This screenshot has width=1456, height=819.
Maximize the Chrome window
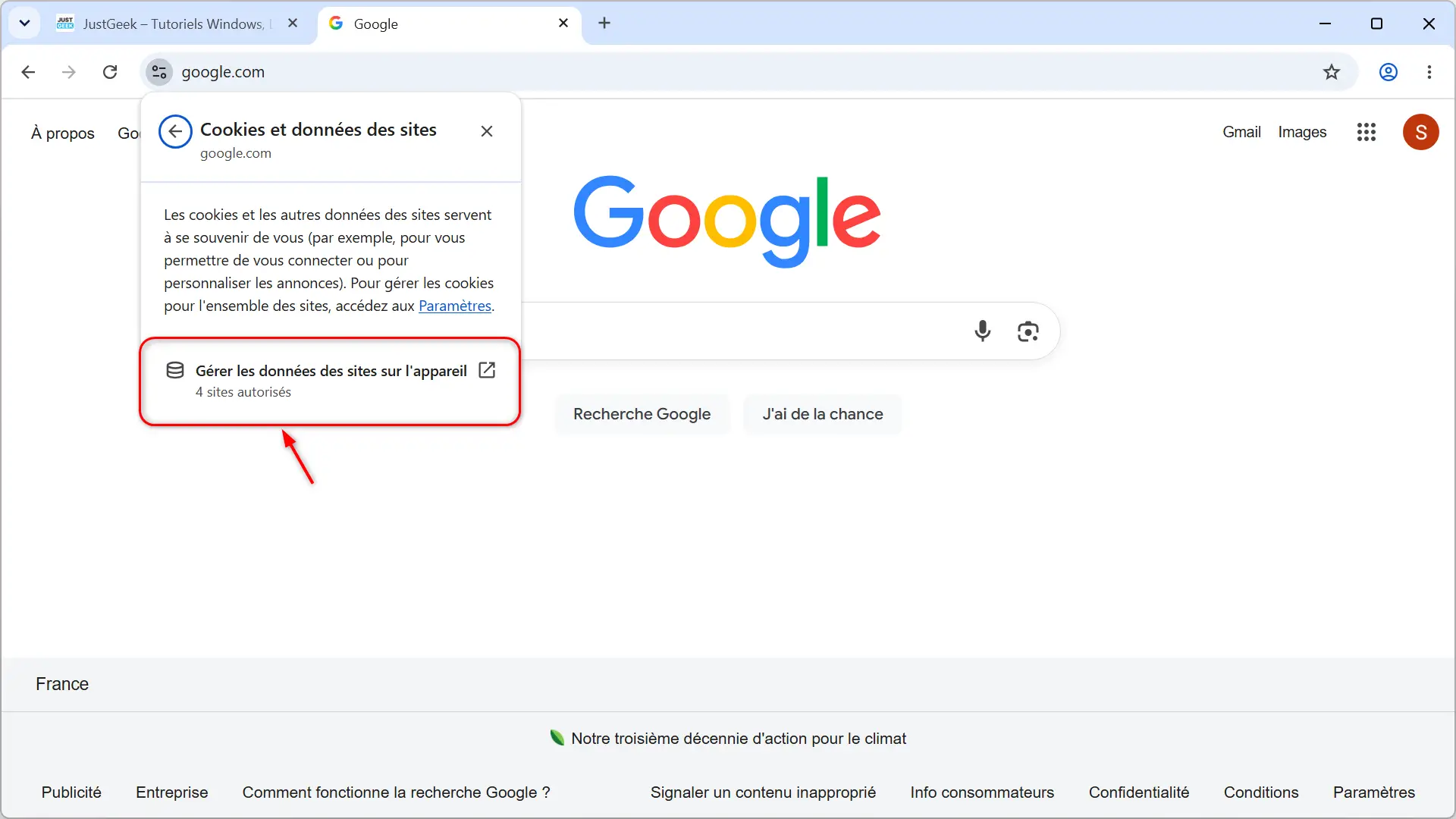(1376, 24)
